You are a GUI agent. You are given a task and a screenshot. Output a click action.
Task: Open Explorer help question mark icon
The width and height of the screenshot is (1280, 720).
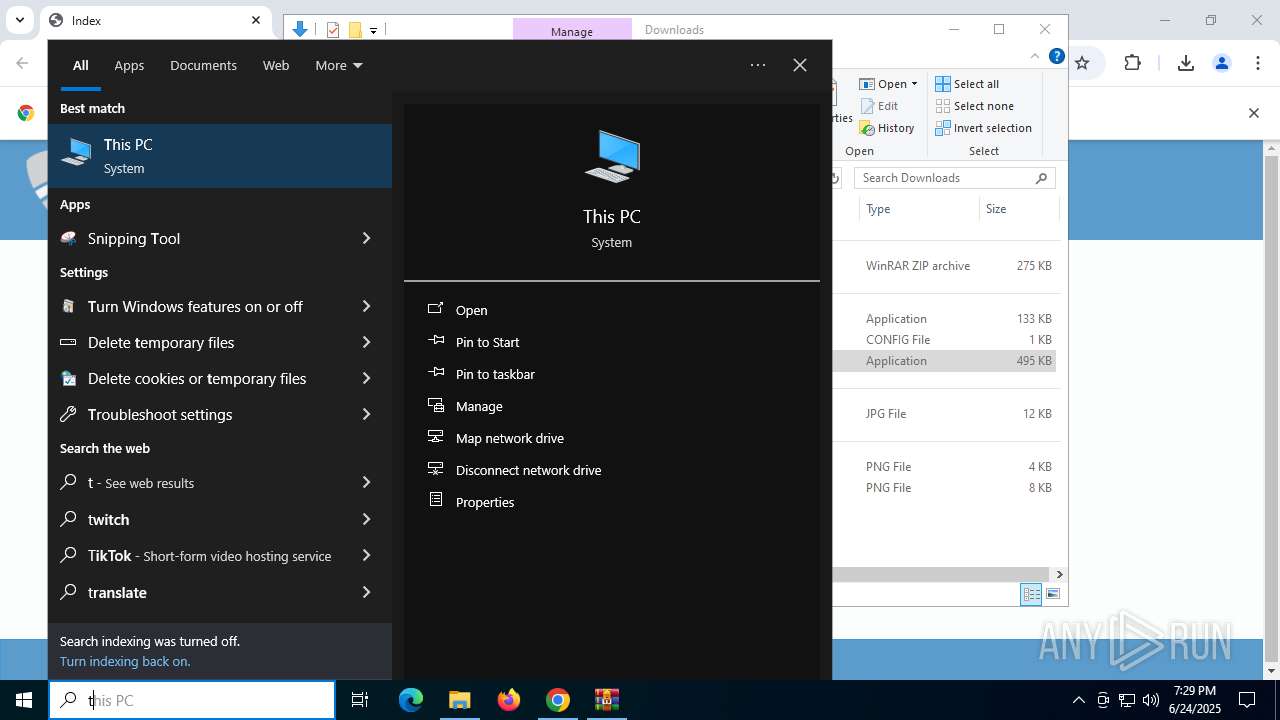coord(1056,57)
